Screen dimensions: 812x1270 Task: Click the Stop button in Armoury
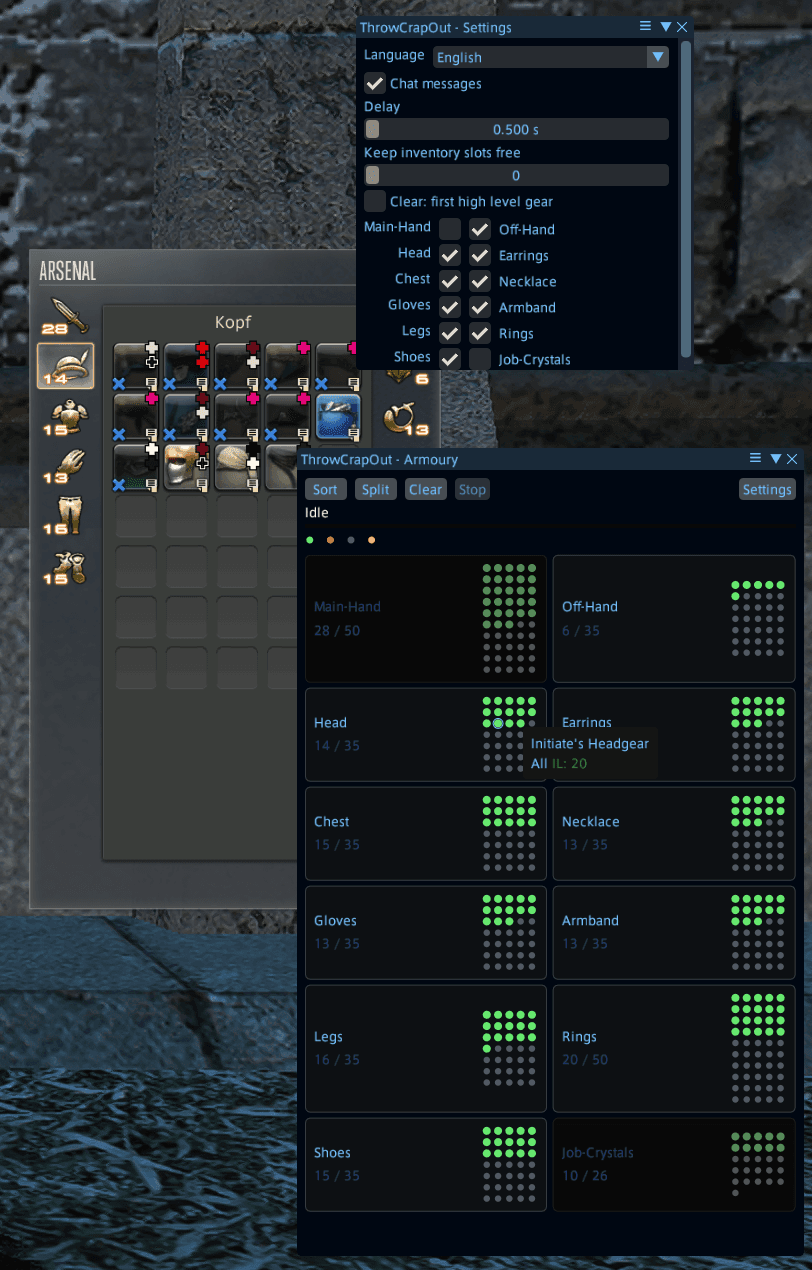(x=473, y=489)
